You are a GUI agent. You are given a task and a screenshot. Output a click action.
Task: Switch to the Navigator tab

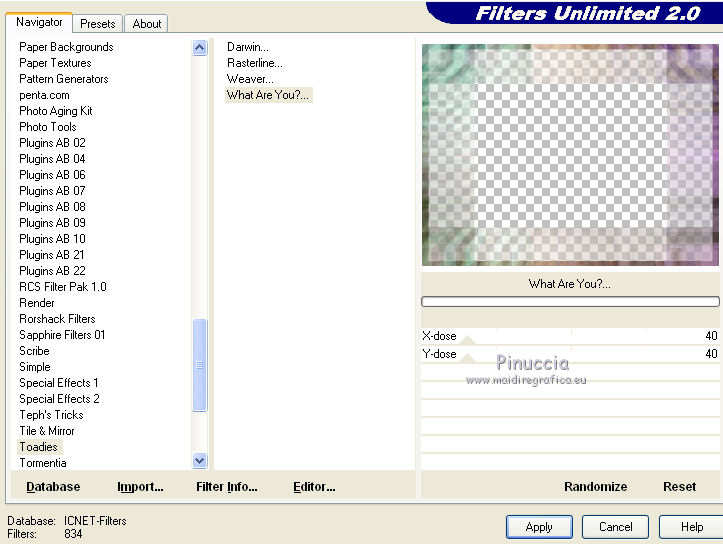coord(39,22)
